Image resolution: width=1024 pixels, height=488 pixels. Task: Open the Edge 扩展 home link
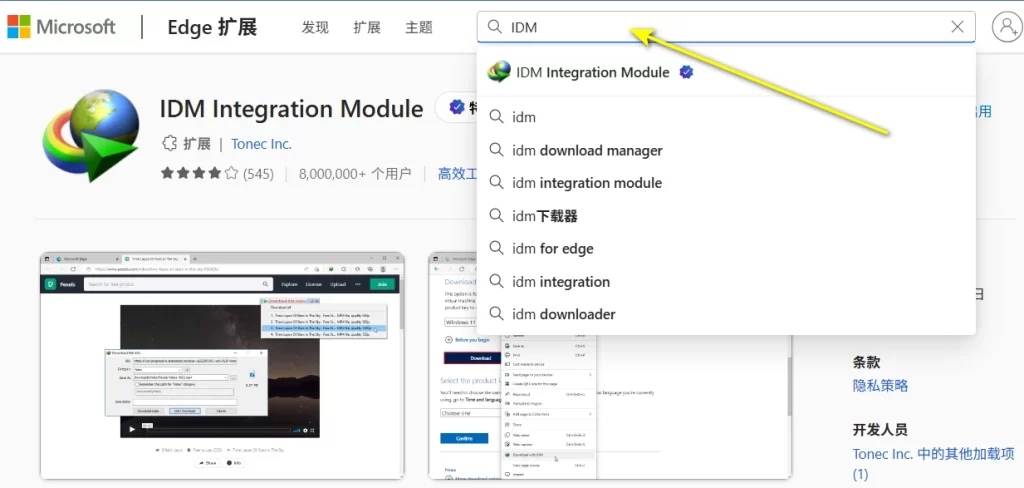(x=212, y=27)
